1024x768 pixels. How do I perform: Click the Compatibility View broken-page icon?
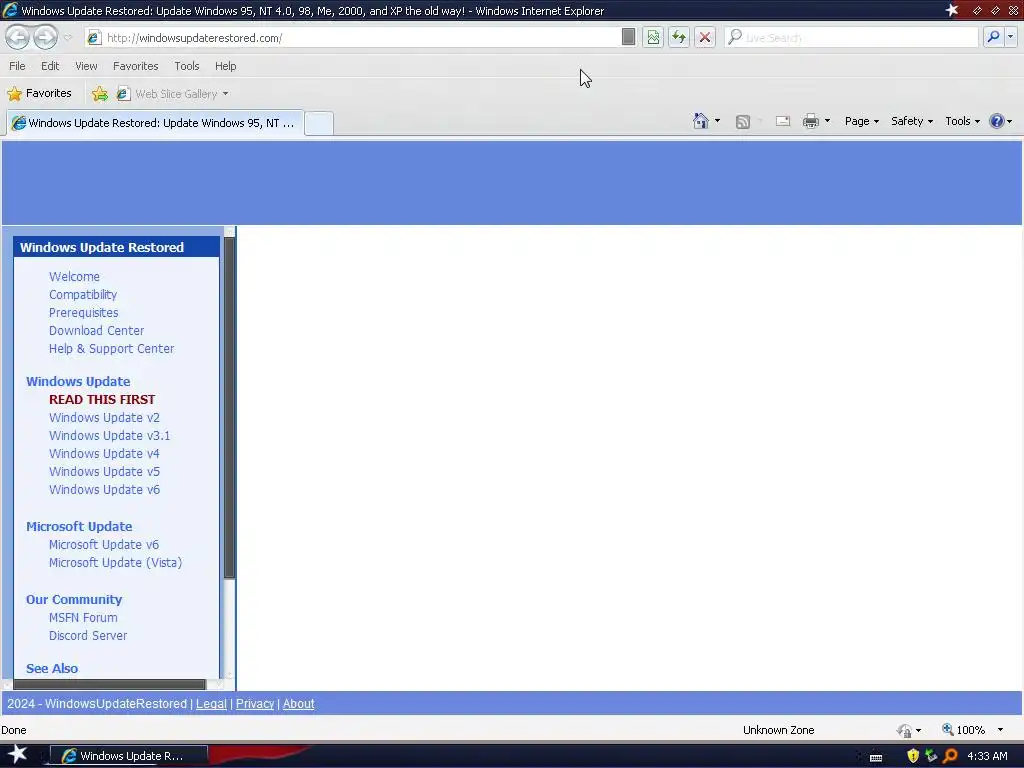(653, 37)
